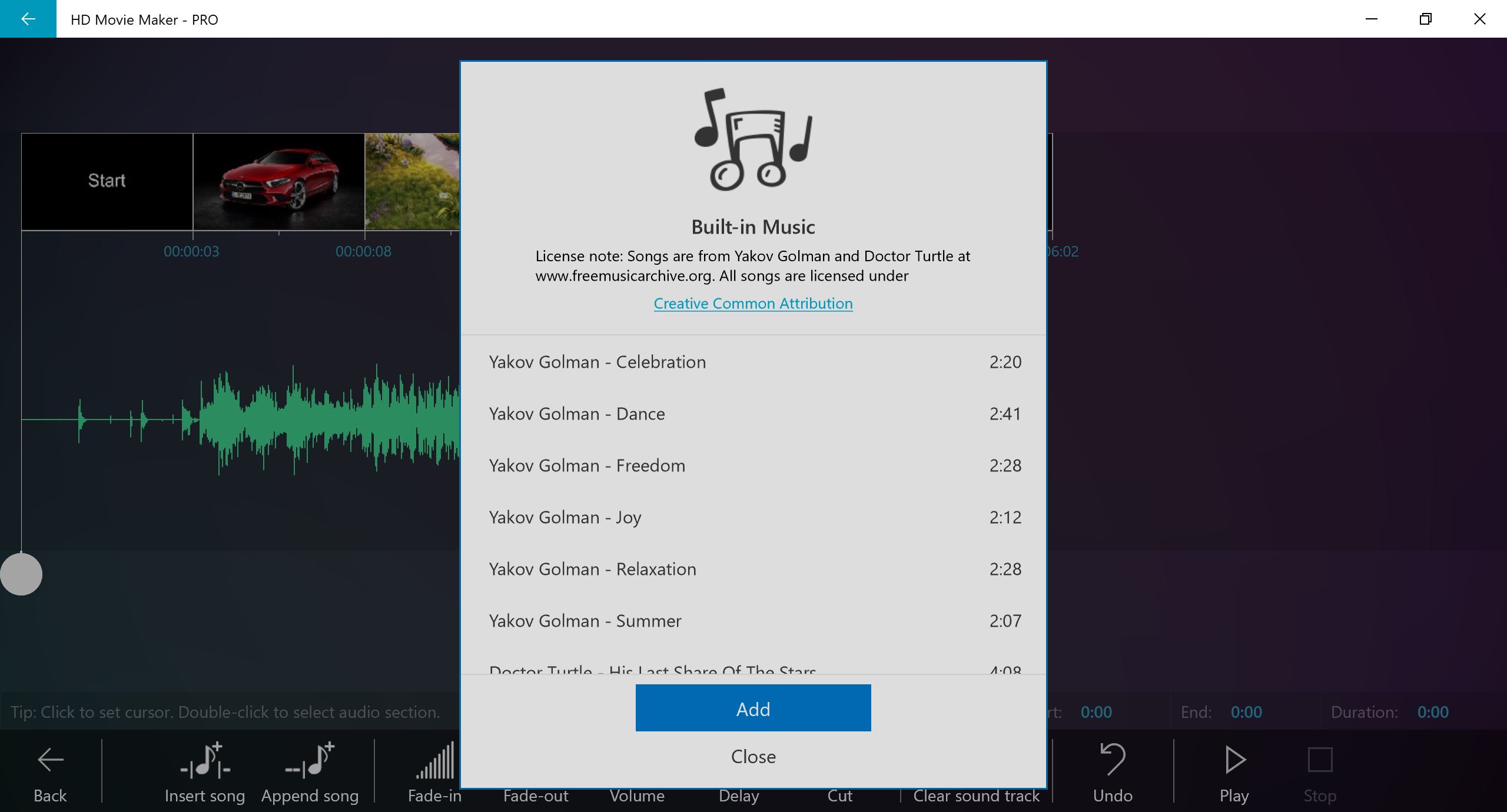Image resolution: width=1507 pixels, height=812 pixels.
Task: Click the Stop playback button
Action: (x=1320, y=773)
